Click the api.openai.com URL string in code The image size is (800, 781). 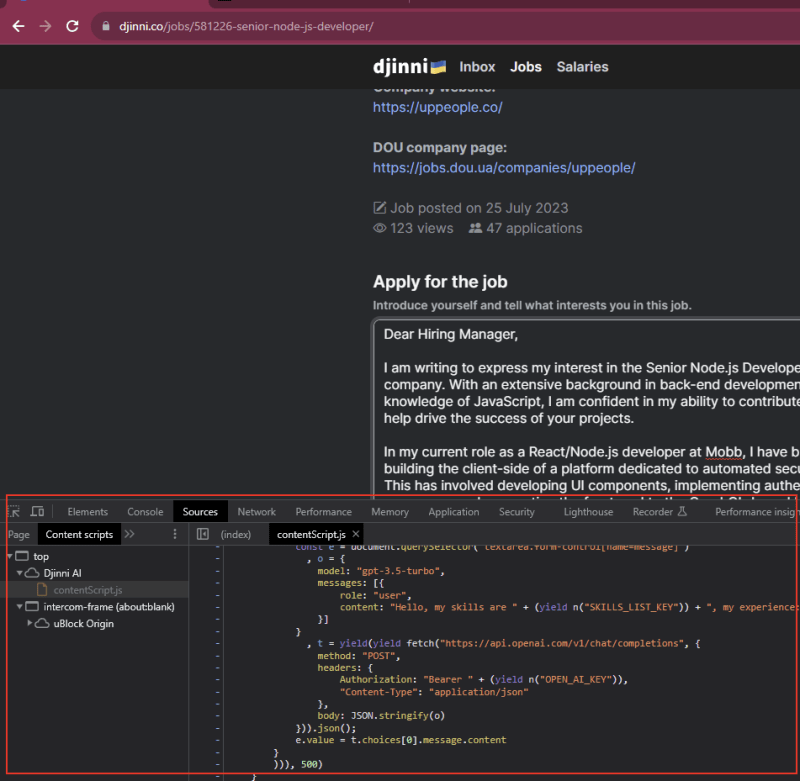(x=560, y=643)
